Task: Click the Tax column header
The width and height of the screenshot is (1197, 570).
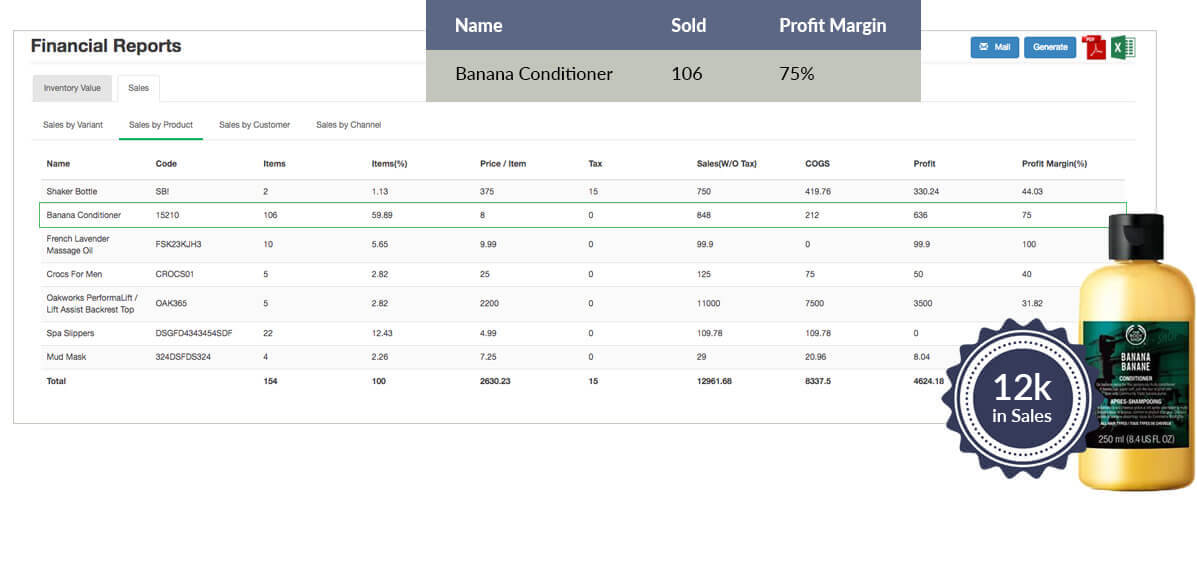Action: pyautogui.click(x=595, y=163)
